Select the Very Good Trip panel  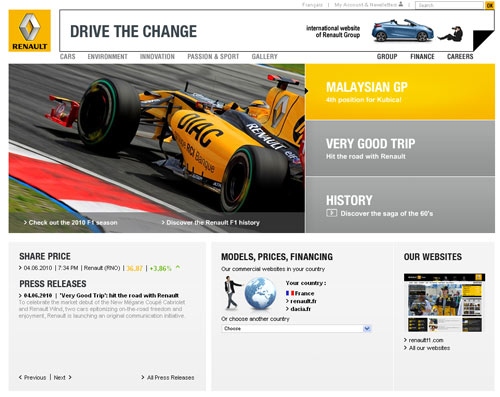(x=400, y=148)
